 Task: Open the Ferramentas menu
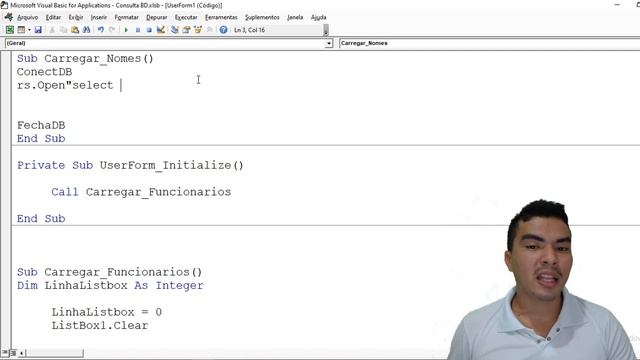click(x=221, y=17)
